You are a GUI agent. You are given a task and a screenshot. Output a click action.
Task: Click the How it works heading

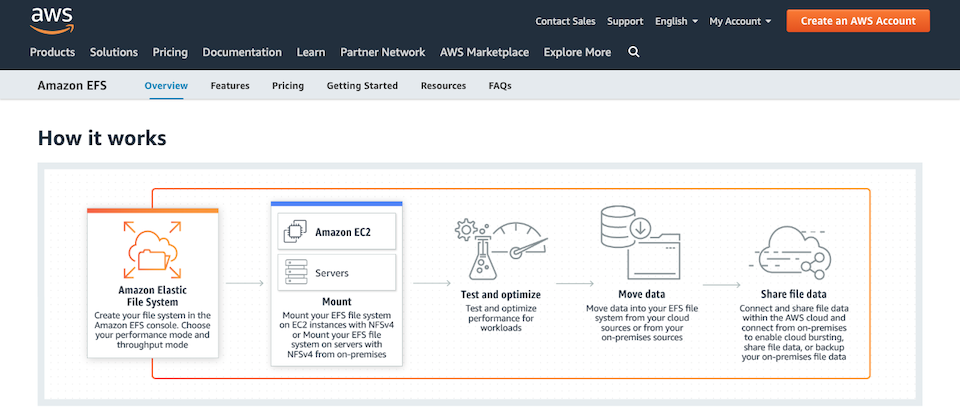[x=102, y=138]
